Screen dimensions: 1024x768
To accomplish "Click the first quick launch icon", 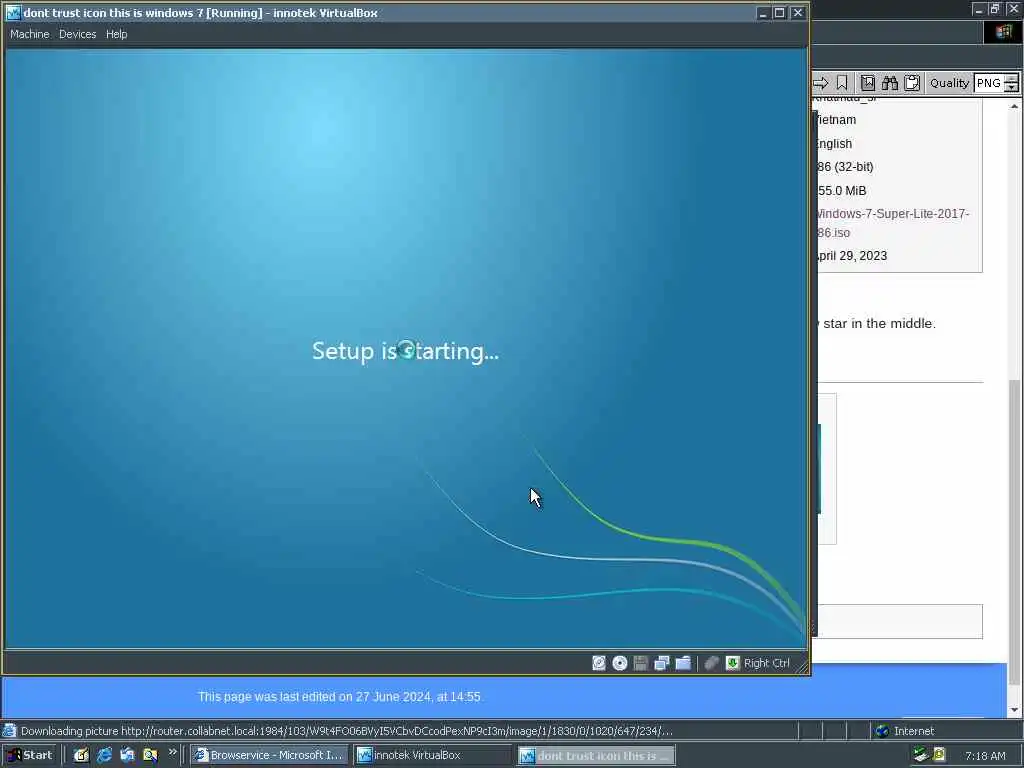I will [81, 755].
